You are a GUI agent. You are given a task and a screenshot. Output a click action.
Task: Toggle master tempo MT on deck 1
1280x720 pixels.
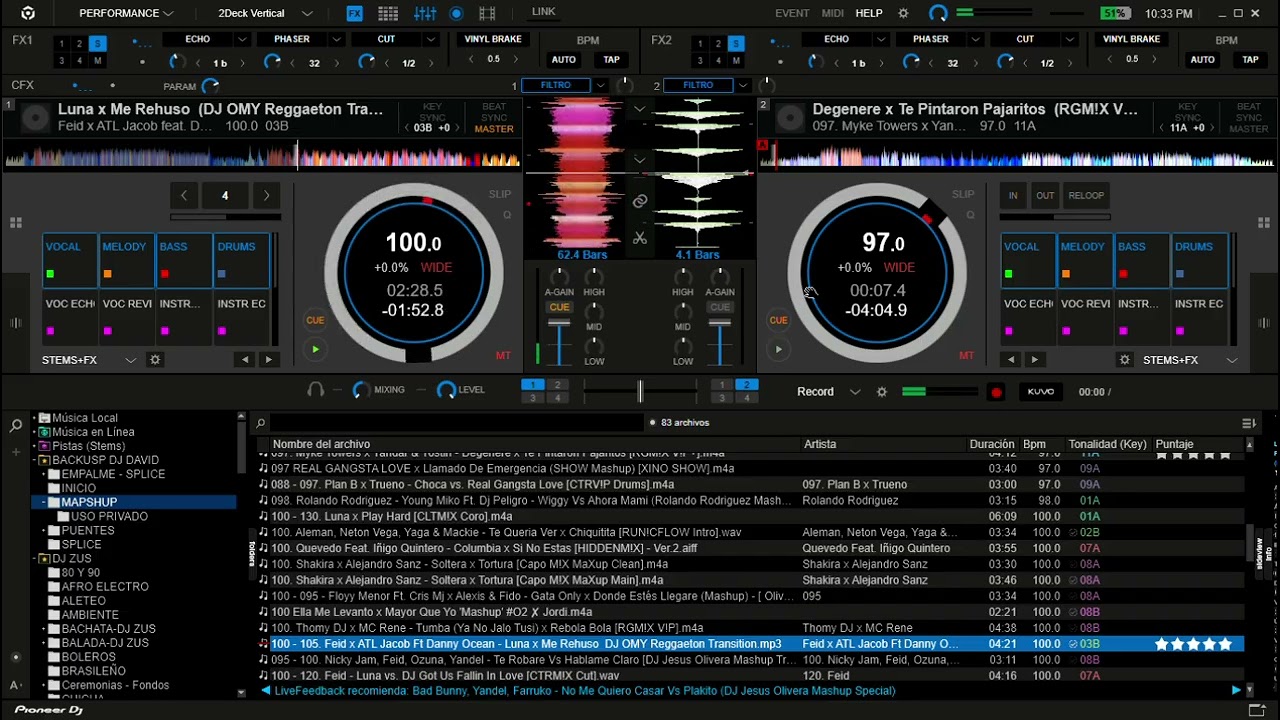(x=503, y=356)
